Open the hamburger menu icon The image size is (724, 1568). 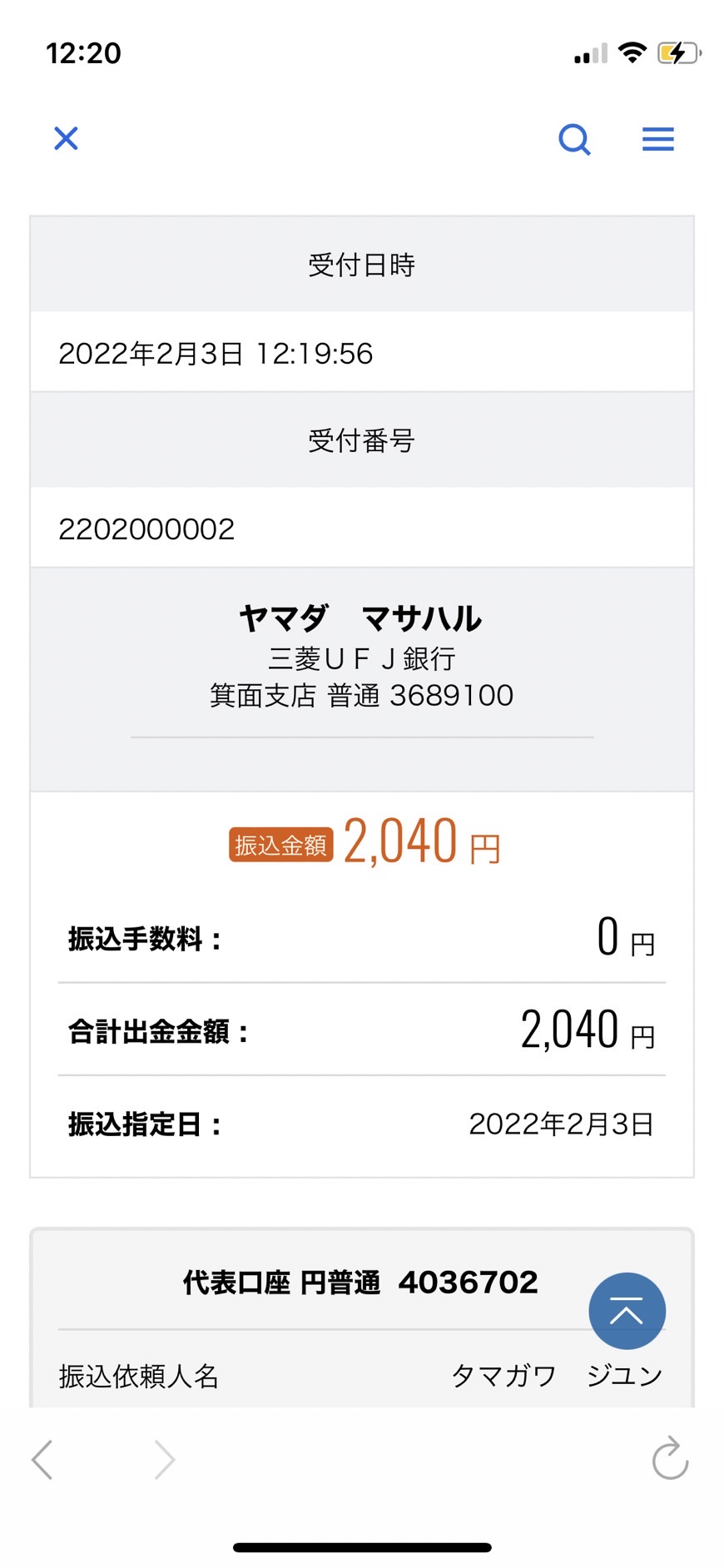pos(658,139)
